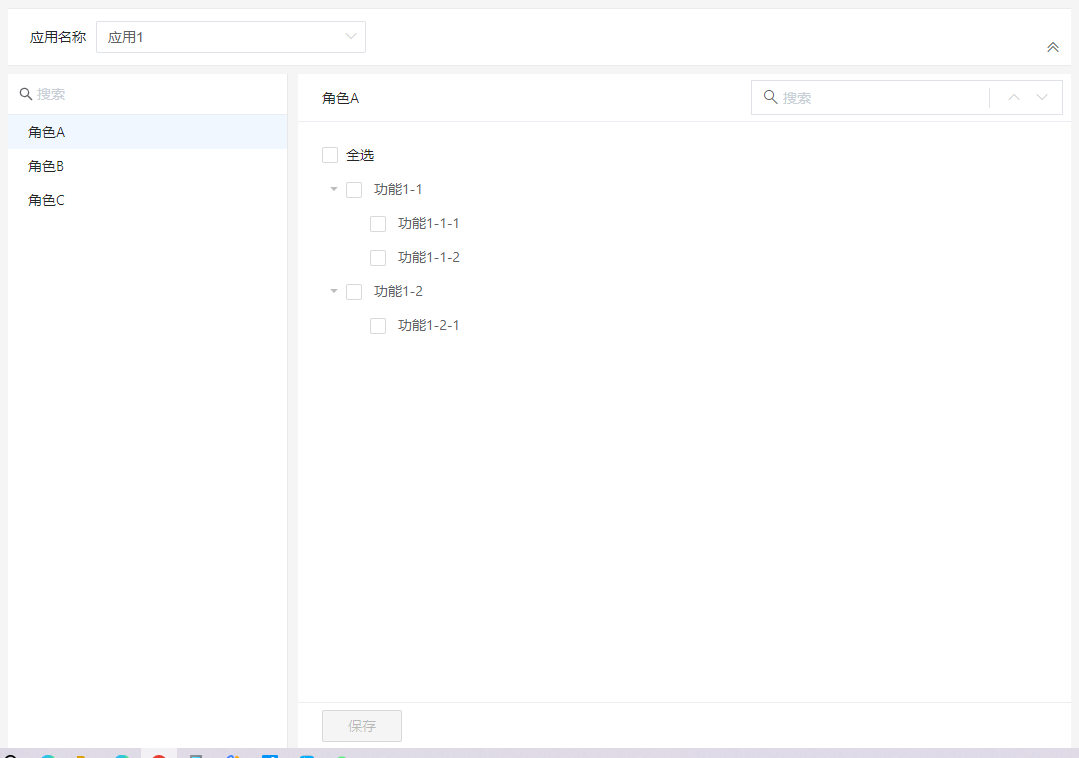This screenshot has width=1079, height=758.
Task: Check the 功能1-2-1 checkbox
Action: click(378, 326)
